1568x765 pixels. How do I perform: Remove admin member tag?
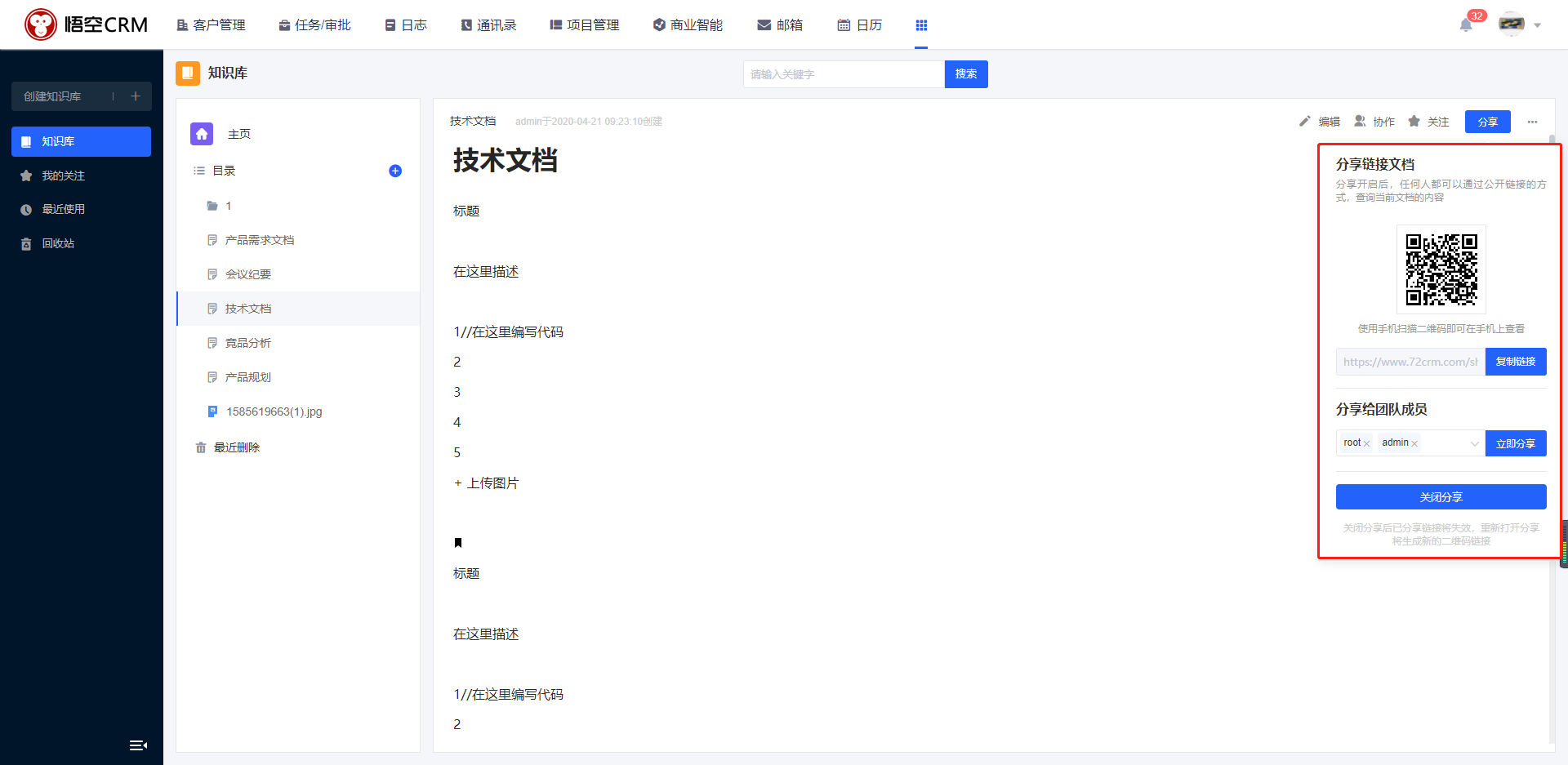click(1414, 443)
